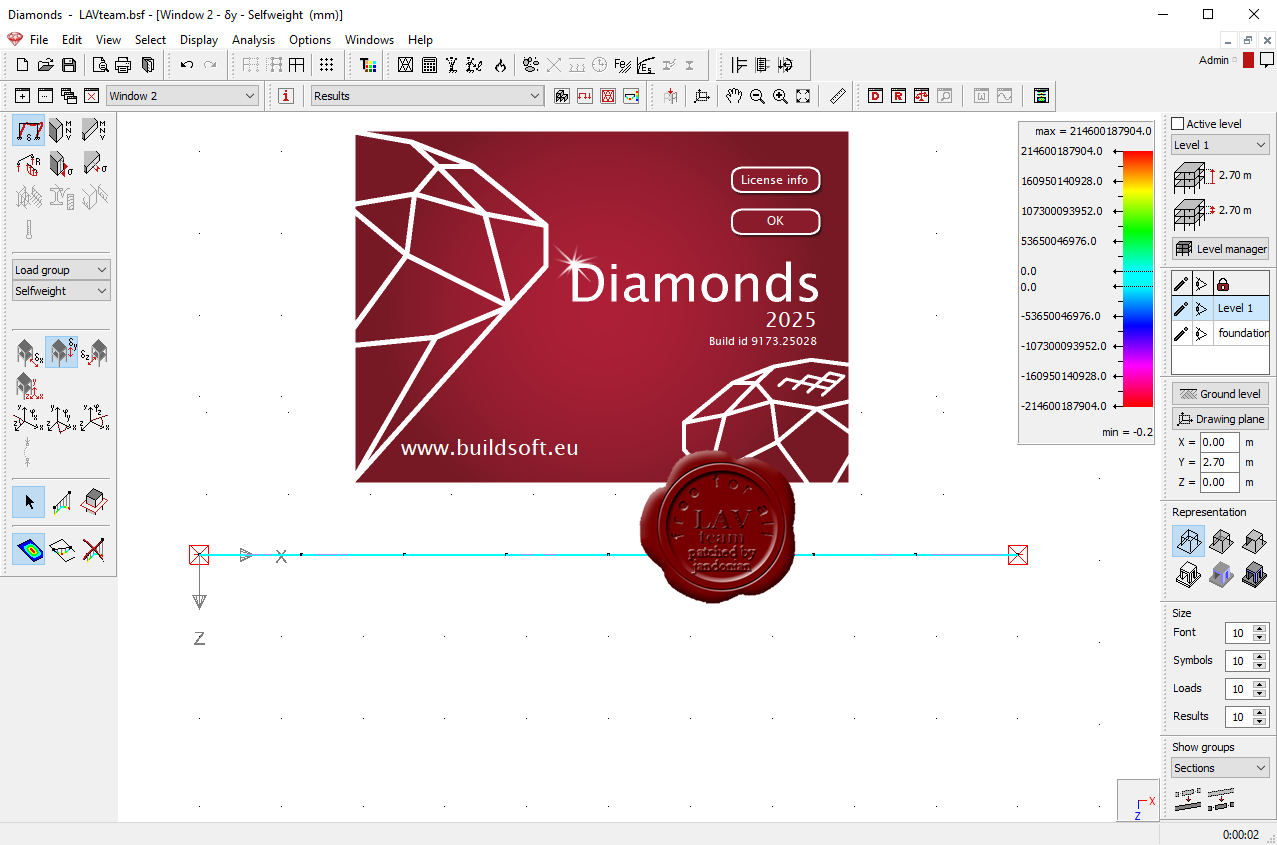Expand the Sections show-groups dropdown
The height and width of the screenshot is (845, 1277).
point(1220,768)
